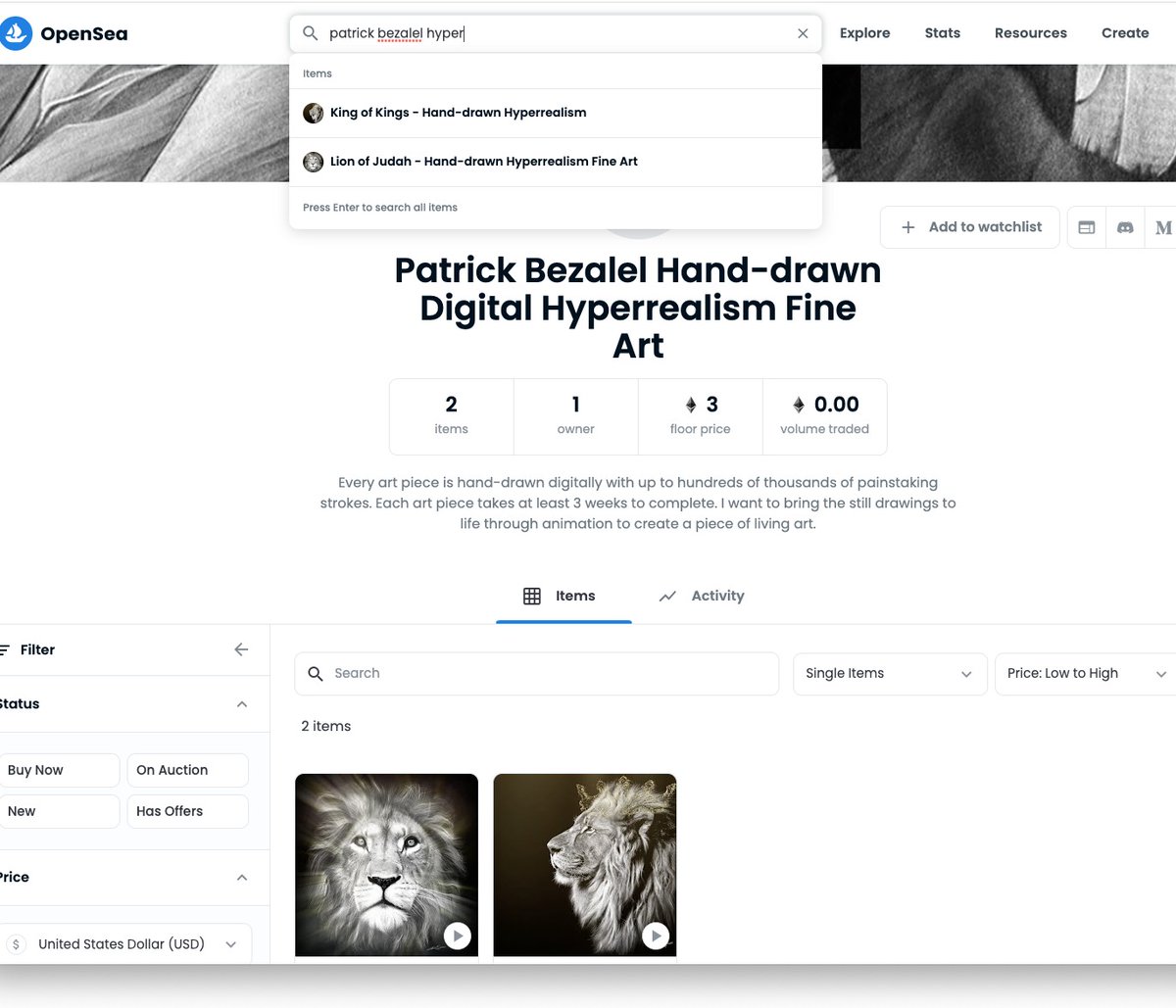Click the volume traded stat box
Viewport: 1176px width, 1008px height.
pyautogui.click(x=825, y=416)
